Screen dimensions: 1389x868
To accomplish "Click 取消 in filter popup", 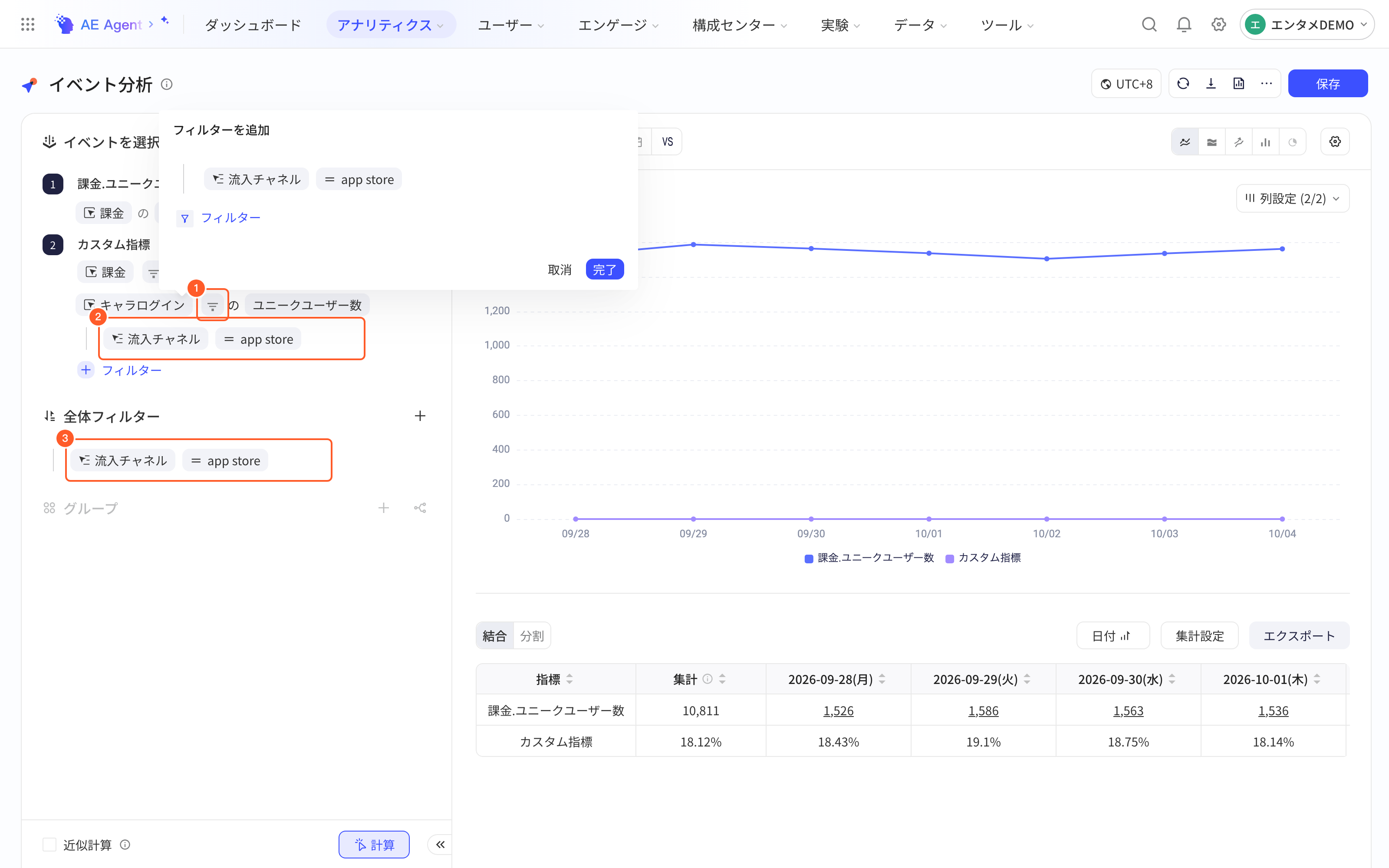I will (559, 269).
